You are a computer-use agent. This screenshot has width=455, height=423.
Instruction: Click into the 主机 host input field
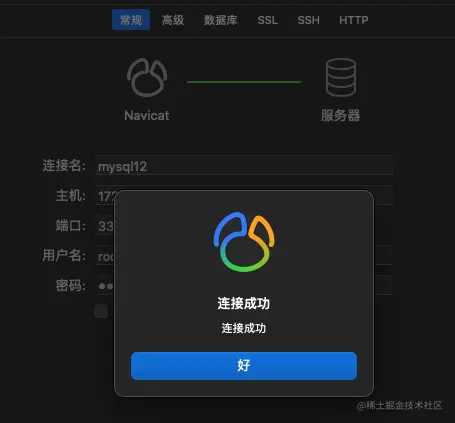pos(244,195)
